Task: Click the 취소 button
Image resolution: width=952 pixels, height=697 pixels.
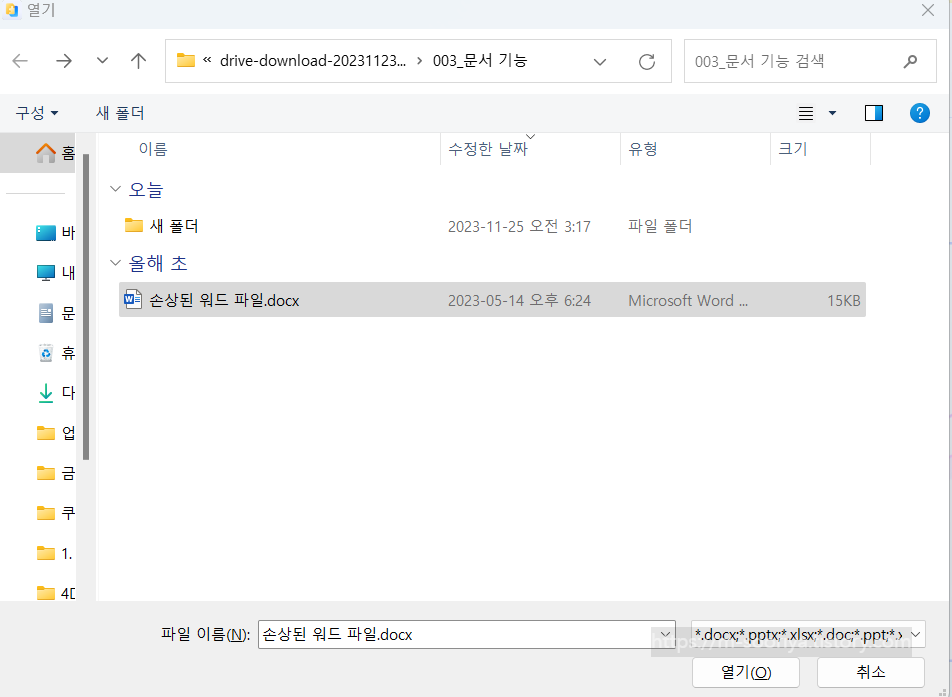Action: (x=871, y=672)
